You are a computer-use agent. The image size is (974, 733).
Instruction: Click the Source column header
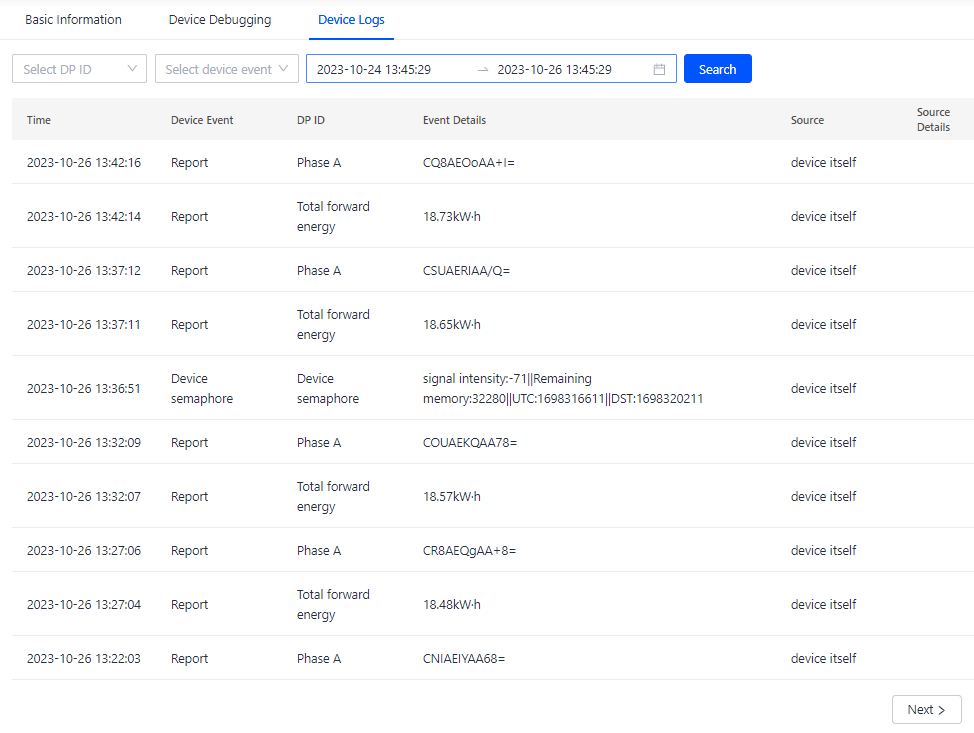(807, 120)
